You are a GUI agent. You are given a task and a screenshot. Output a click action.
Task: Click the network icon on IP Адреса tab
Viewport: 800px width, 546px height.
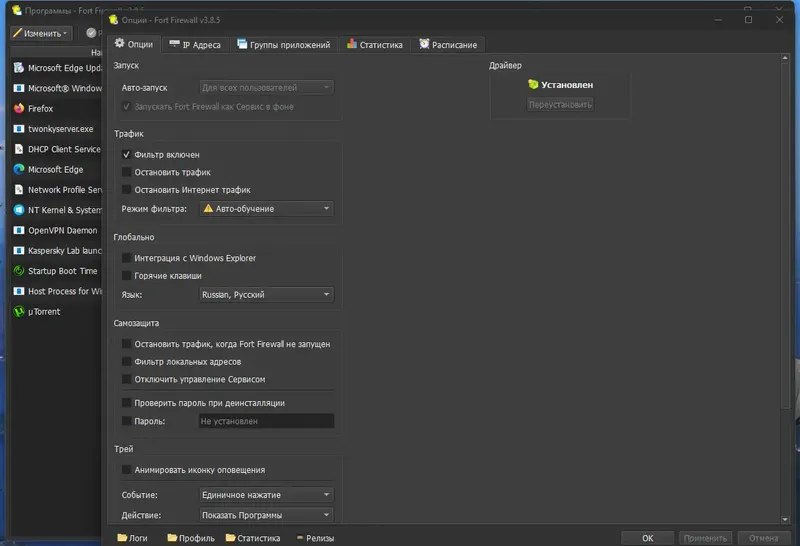point(174,44)
